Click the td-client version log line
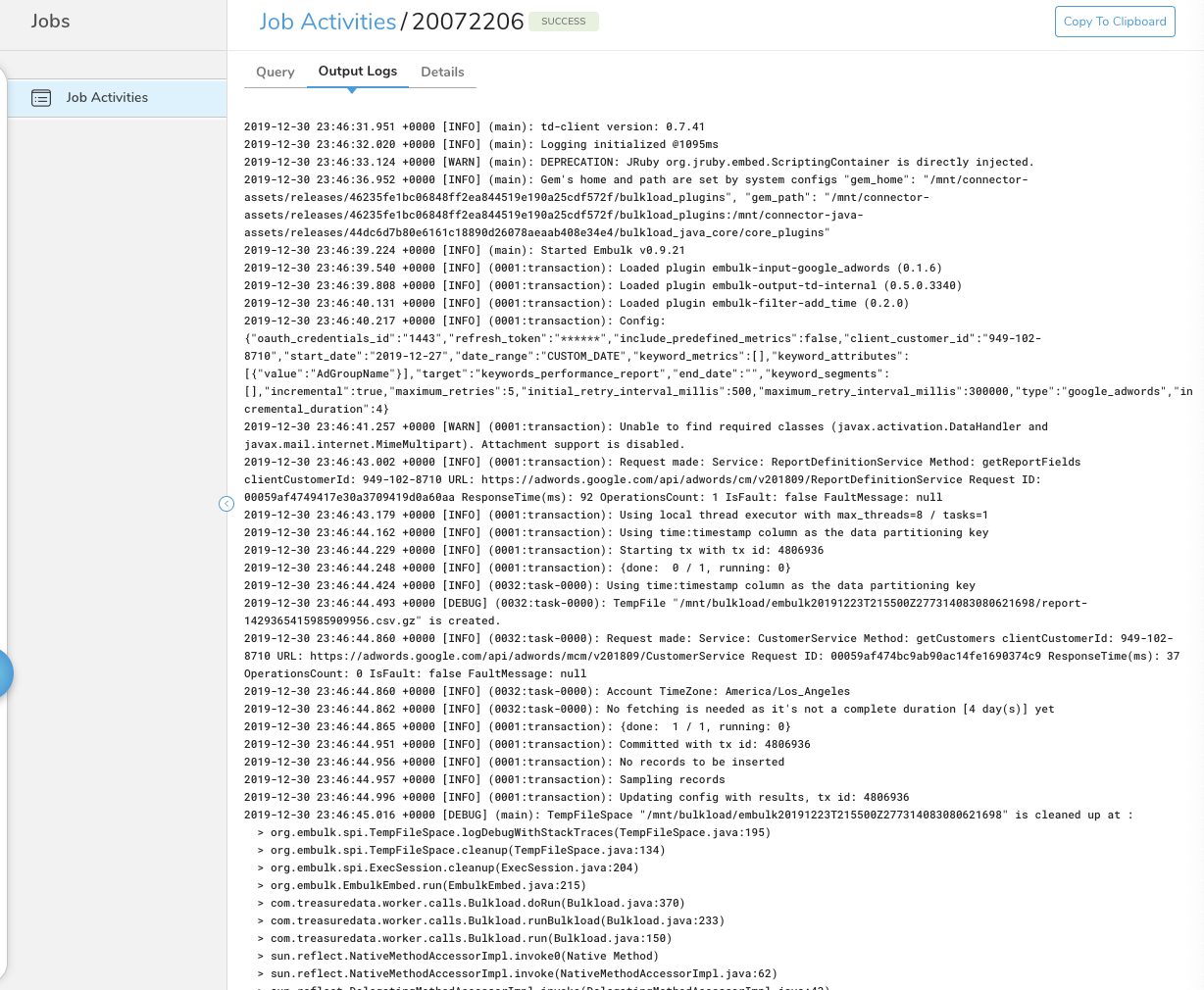This screenshot has width=1204, height=990. click(475, 126)
